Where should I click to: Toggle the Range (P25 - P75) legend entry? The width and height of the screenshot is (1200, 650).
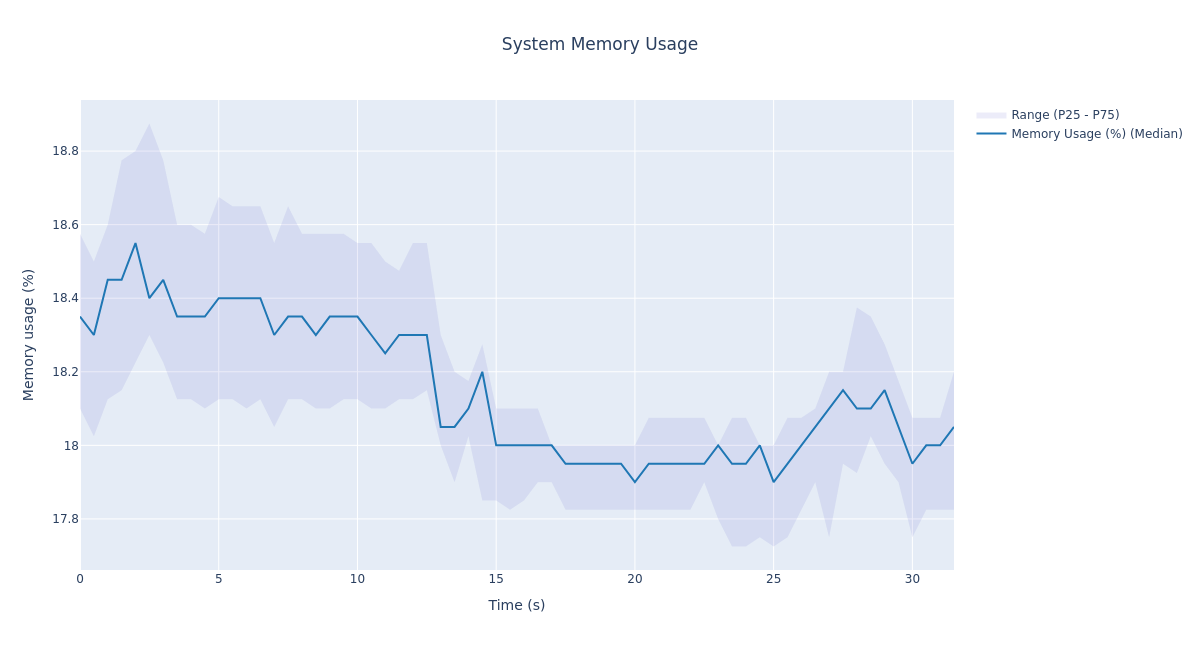coord(1065,115)
